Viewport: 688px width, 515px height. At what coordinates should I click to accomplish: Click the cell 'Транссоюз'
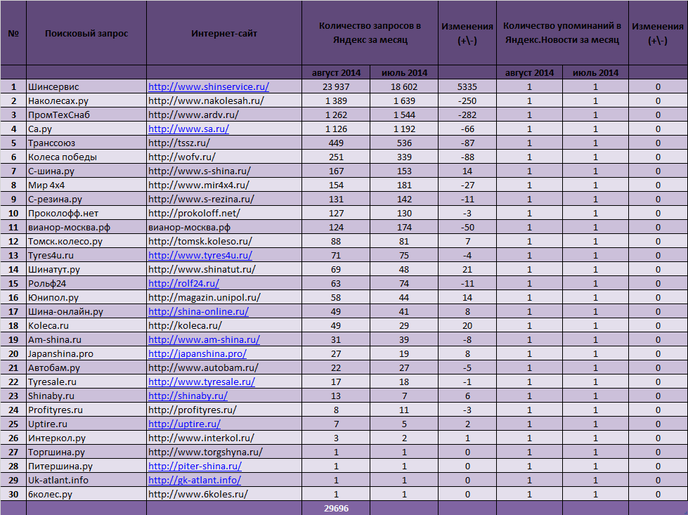(86, 143)
